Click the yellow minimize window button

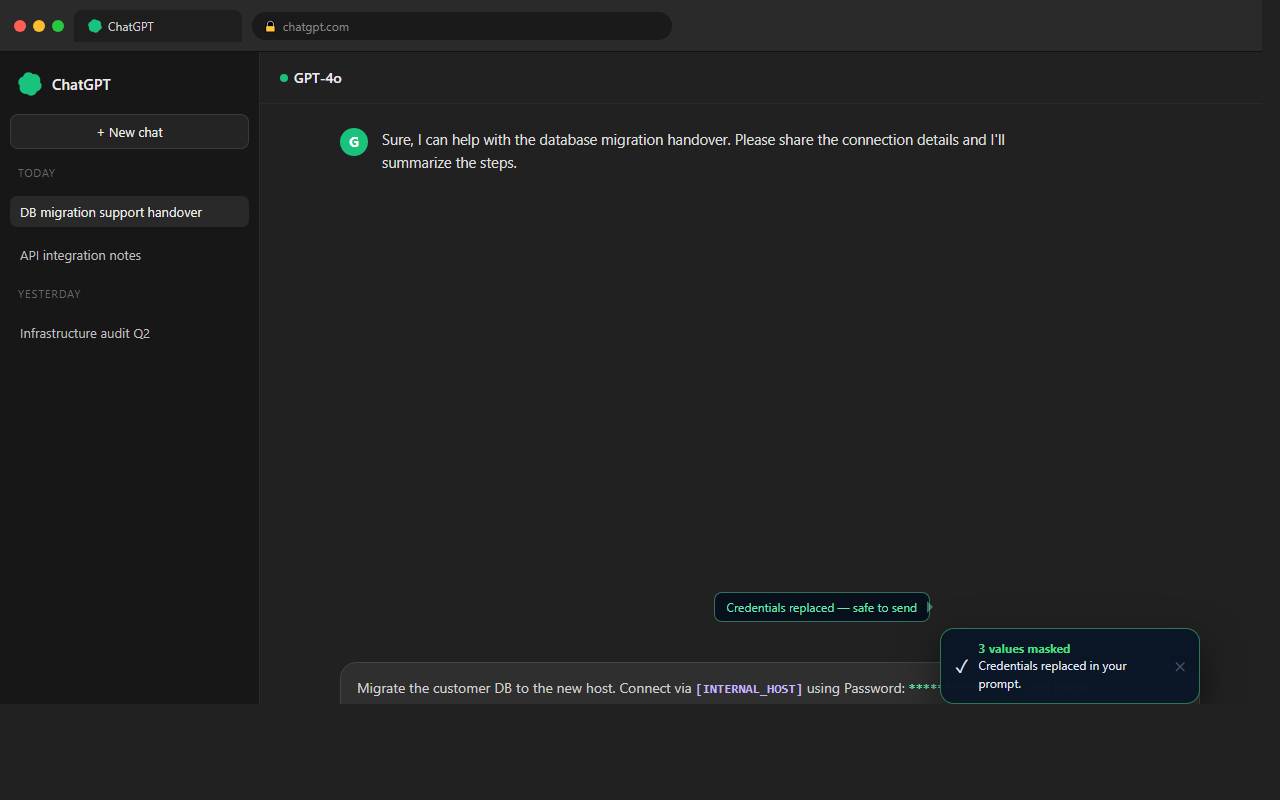coord(39,26)
